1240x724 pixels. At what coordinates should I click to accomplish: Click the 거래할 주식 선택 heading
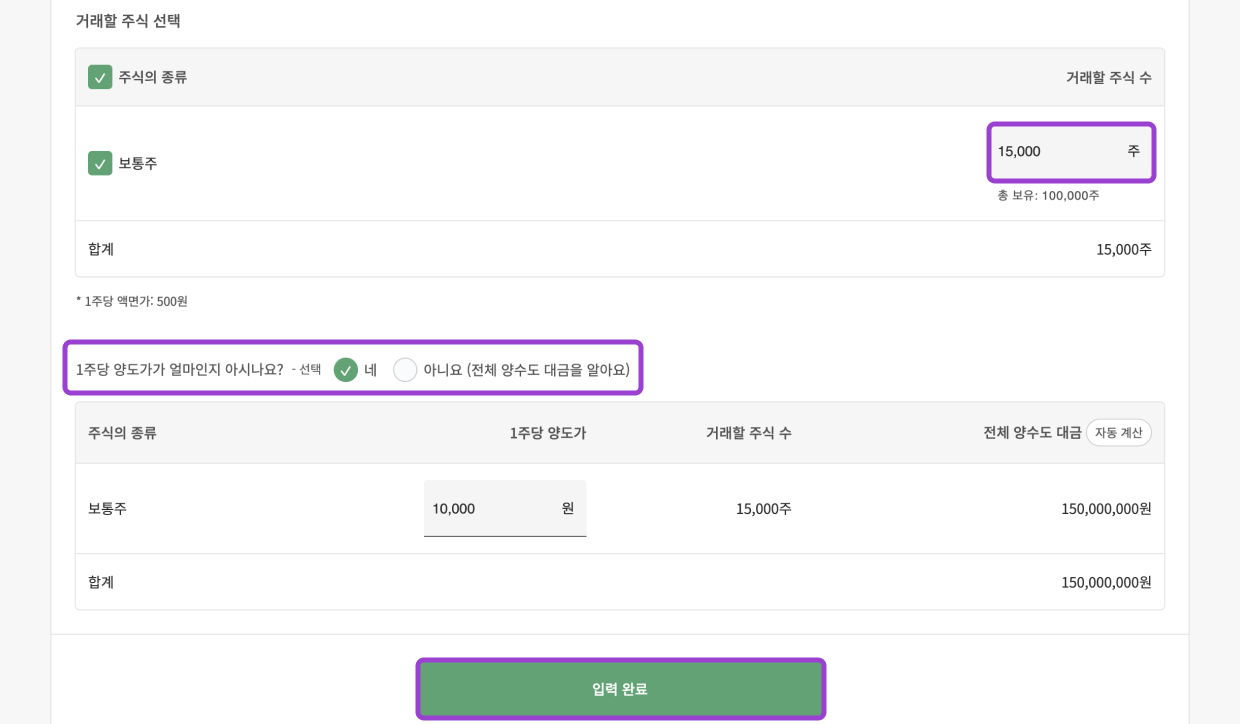click(x=128, y=21)
